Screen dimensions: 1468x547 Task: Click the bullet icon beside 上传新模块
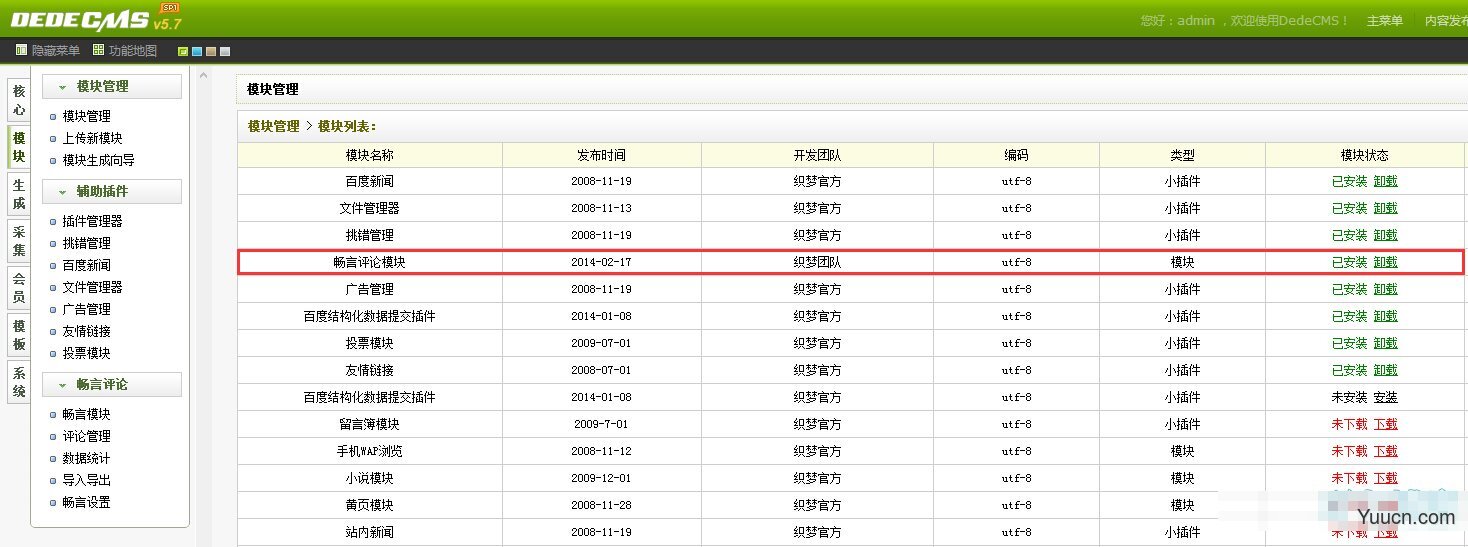pyautogui.click(x=53, y=139)
